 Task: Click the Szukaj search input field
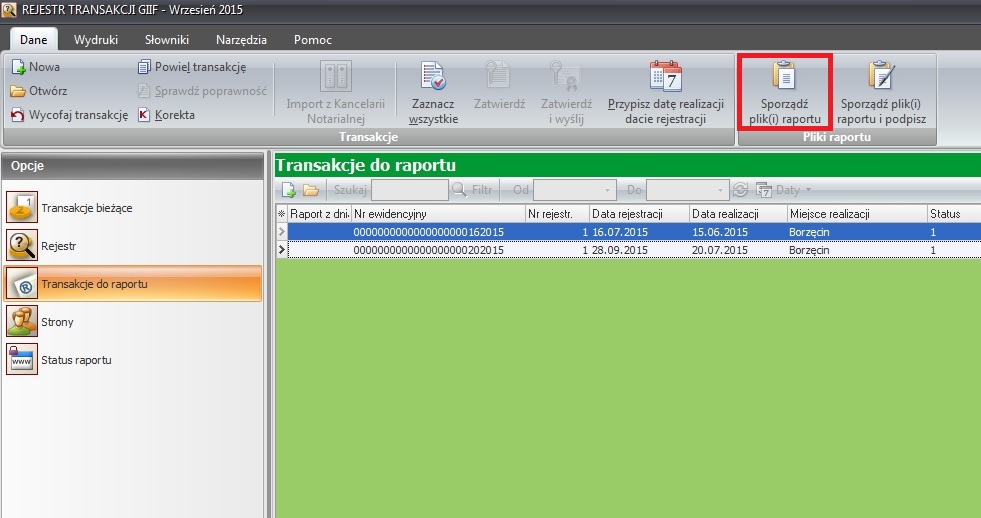(x=410, y=190)
